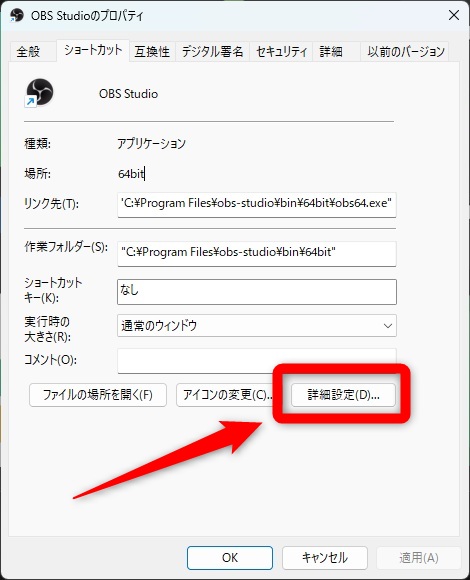Click the OBS Studio name text
This screenshot has width=470, height=580.
[x=128, y=94]
